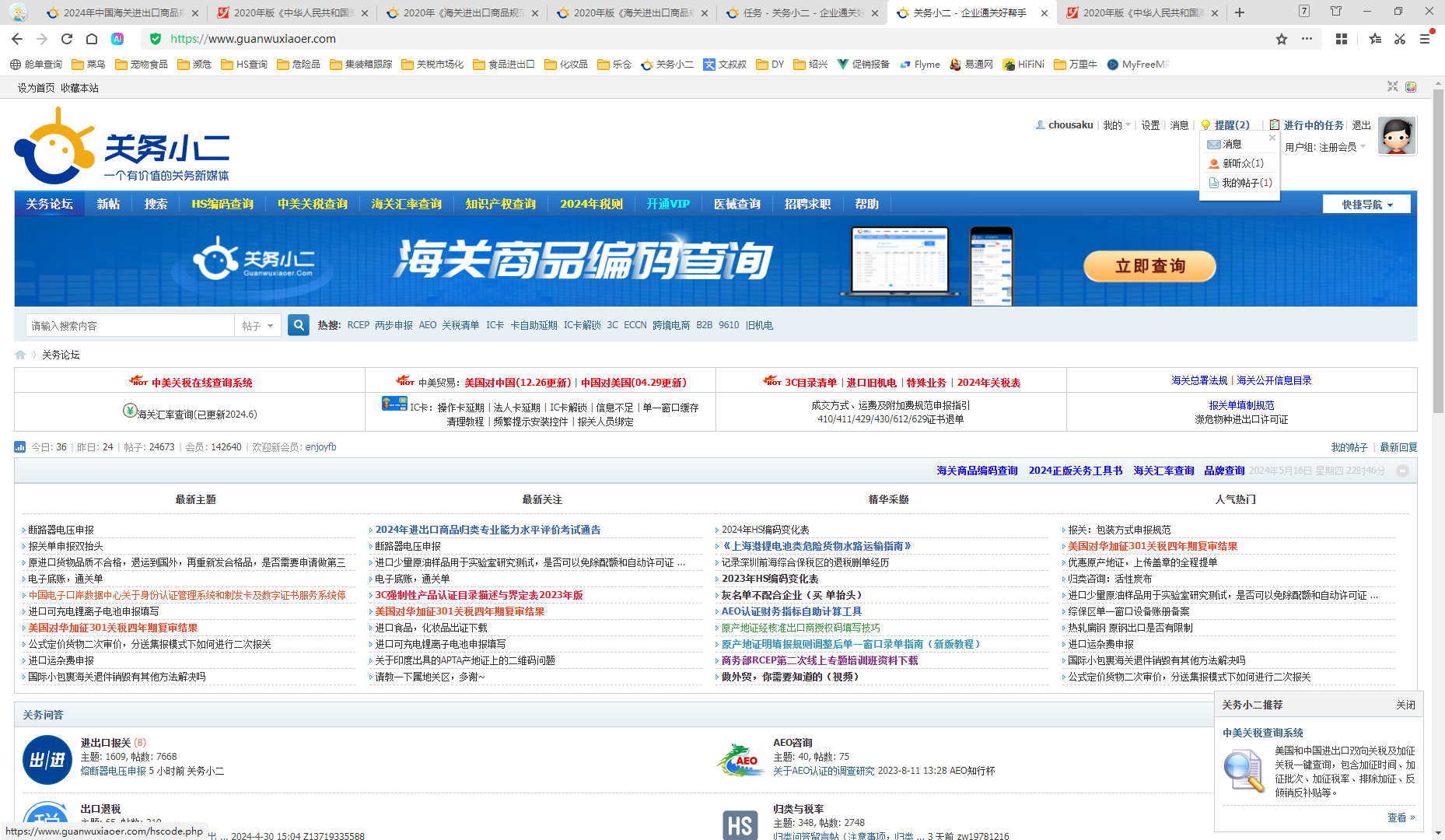1445x840 pixels.
Task: Click 查看 in the recommendation panel
Action: 1401,817
